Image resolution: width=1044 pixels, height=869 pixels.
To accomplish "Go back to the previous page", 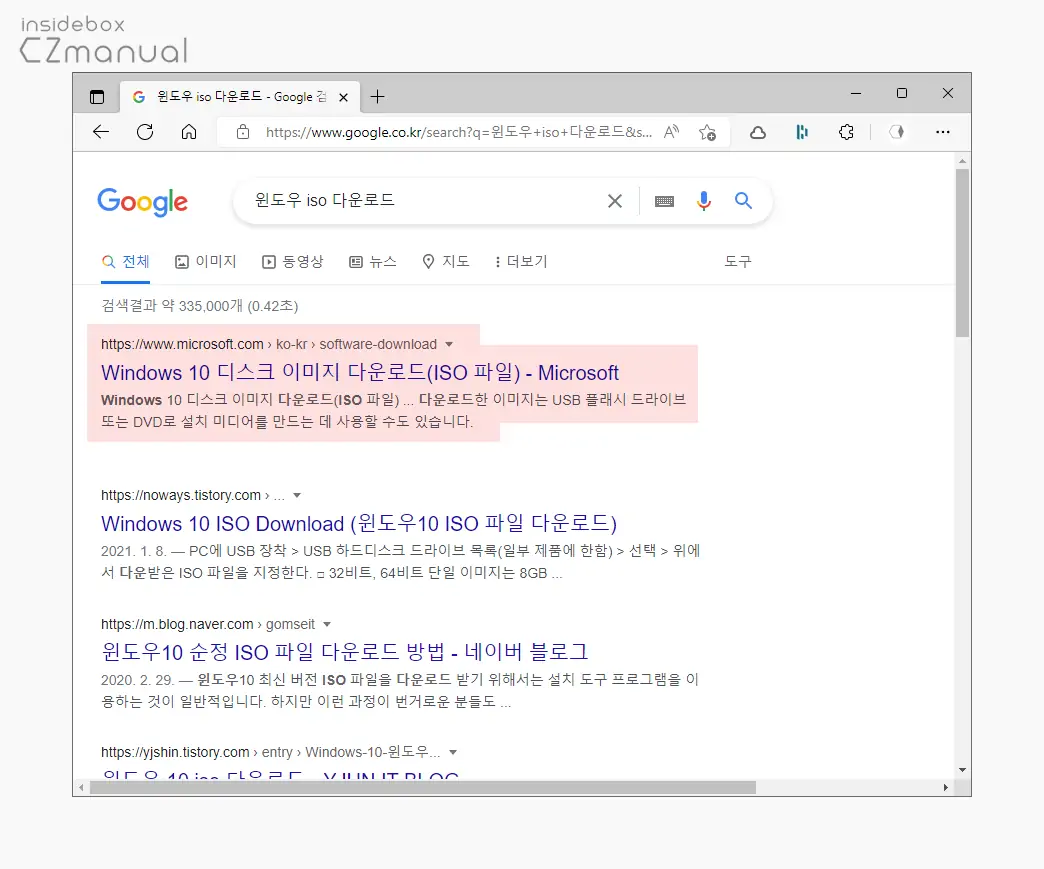I will 101,132.
